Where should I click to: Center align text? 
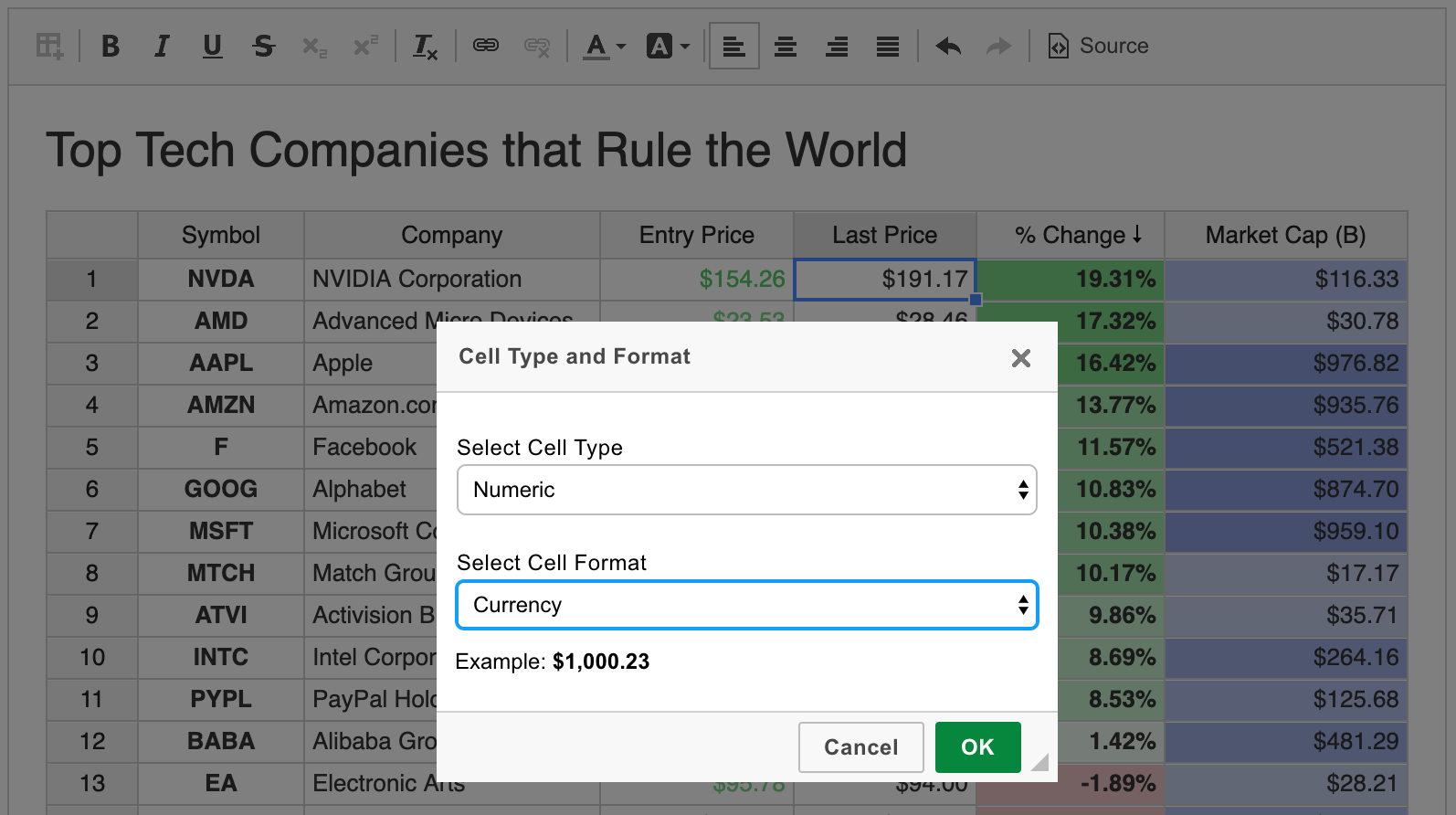[786, 46]
